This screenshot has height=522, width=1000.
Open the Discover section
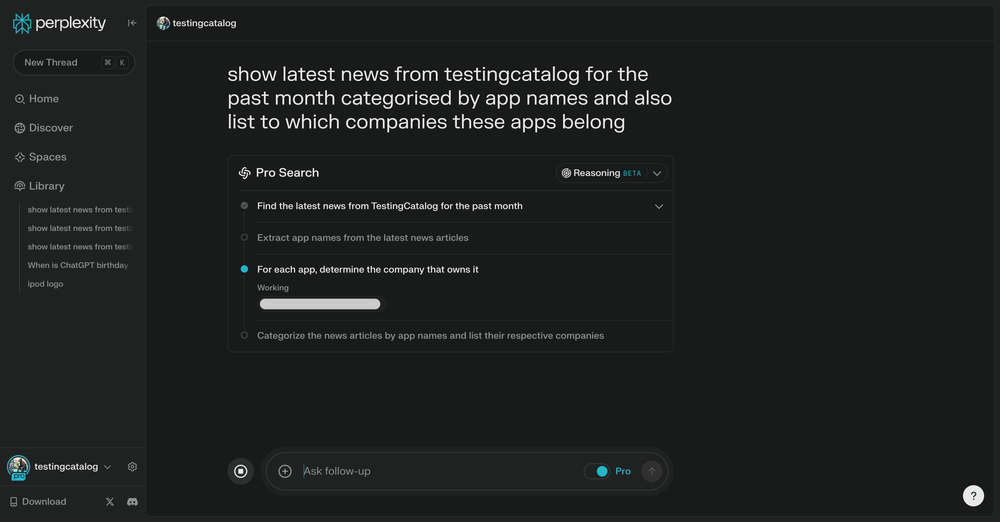coord(50,128)
